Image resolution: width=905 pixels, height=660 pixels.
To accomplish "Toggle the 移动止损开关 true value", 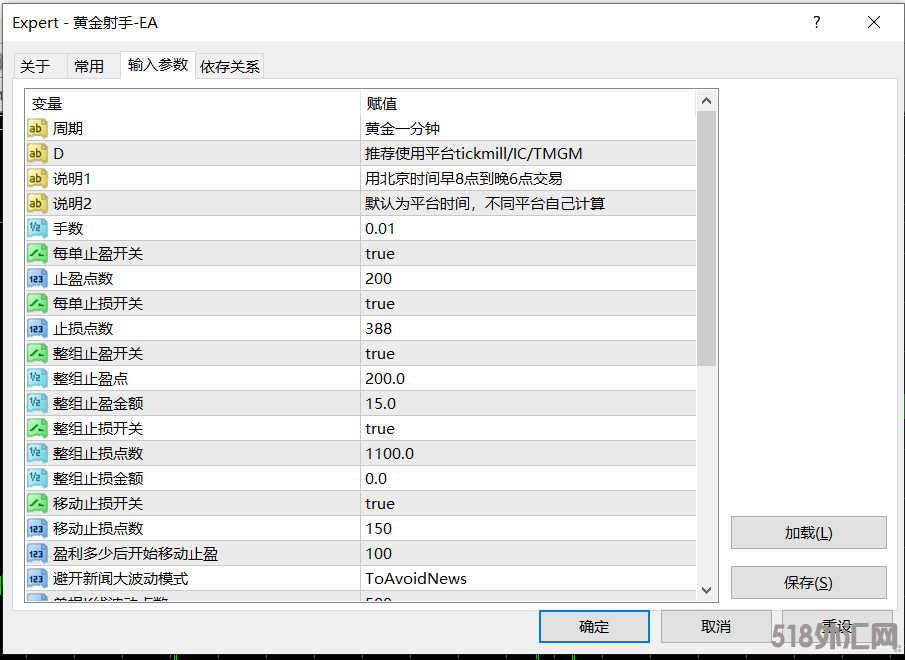I will click(380, 503).
